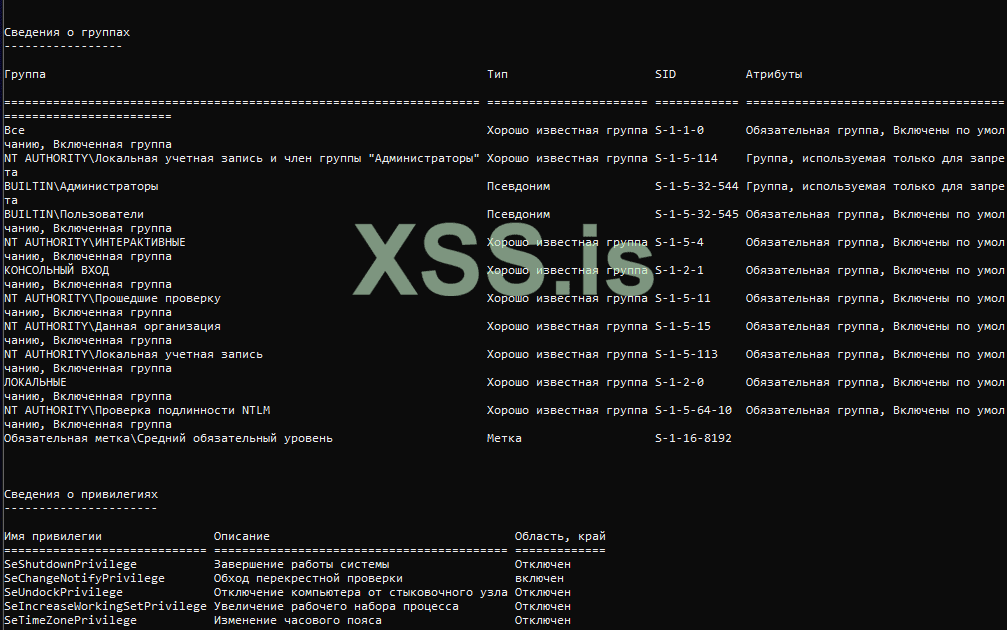Click description "Изменение часового пояса"
1007x630 pixels.
(298, 620)
